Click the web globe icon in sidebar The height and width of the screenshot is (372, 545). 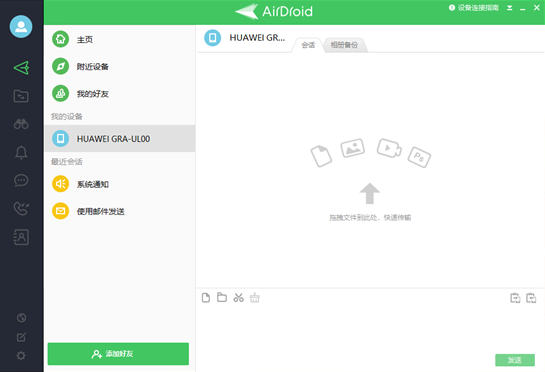coord(22,317)
